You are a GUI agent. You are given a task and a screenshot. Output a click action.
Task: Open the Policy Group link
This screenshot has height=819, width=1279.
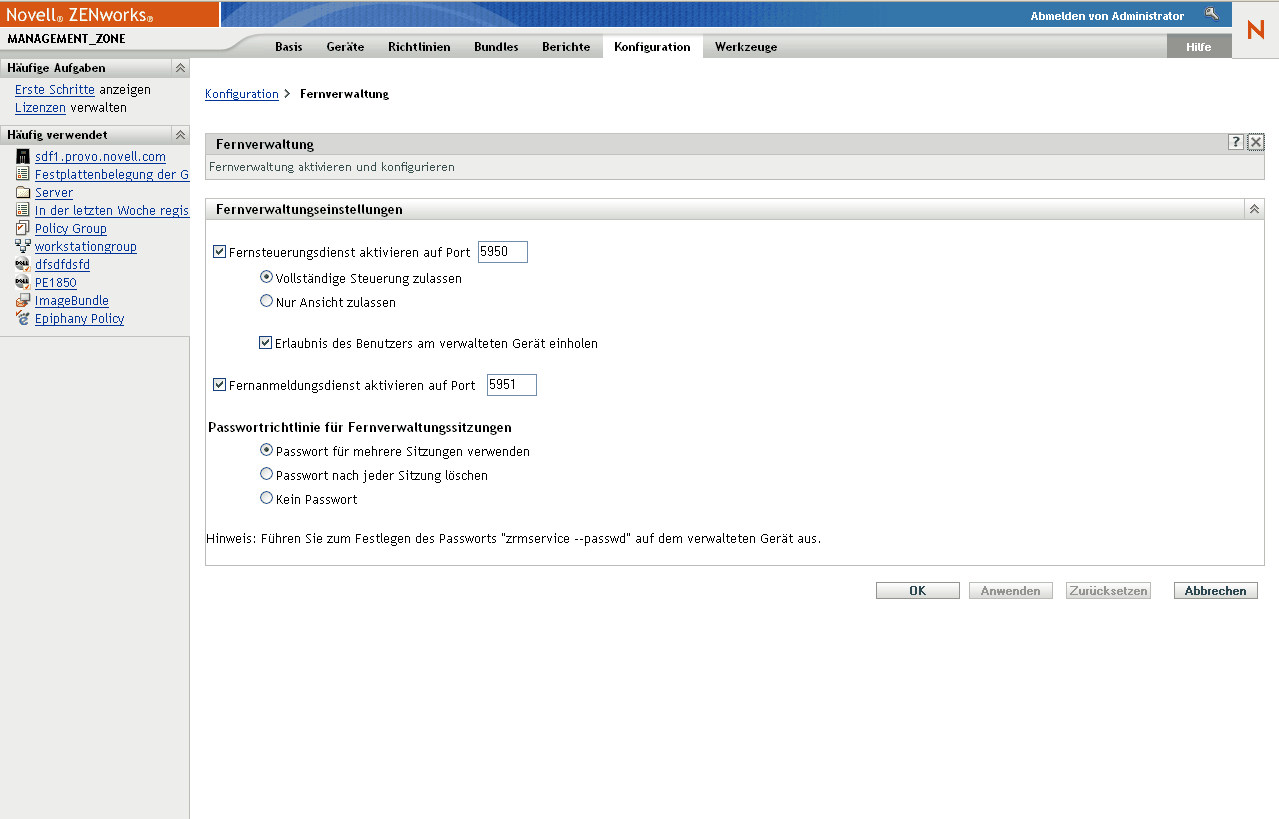pyautogui.click(x=71, y=229)
